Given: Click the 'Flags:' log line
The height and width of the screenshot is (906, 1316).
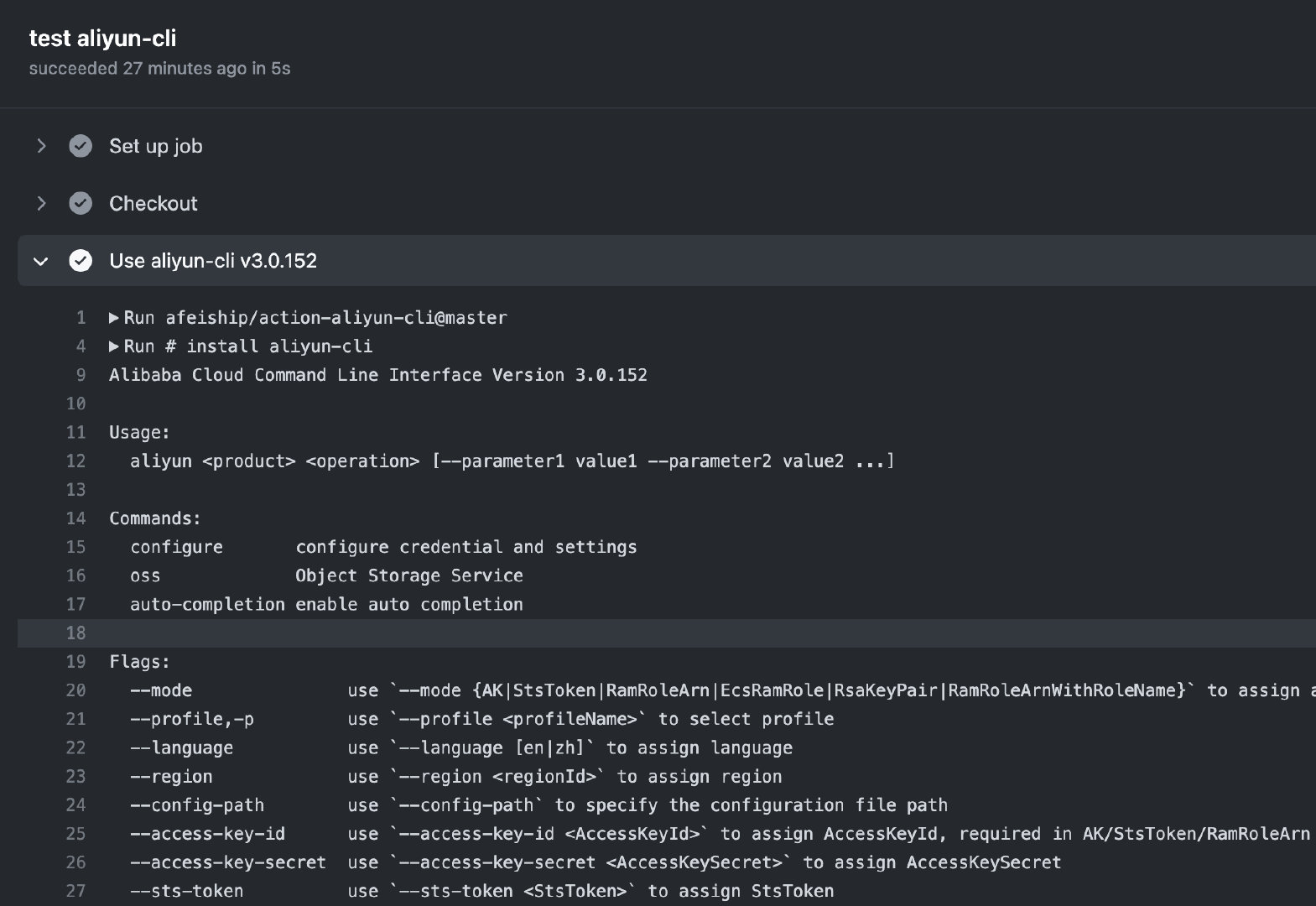Looking at the screenshot, I should tap(139, 662).
